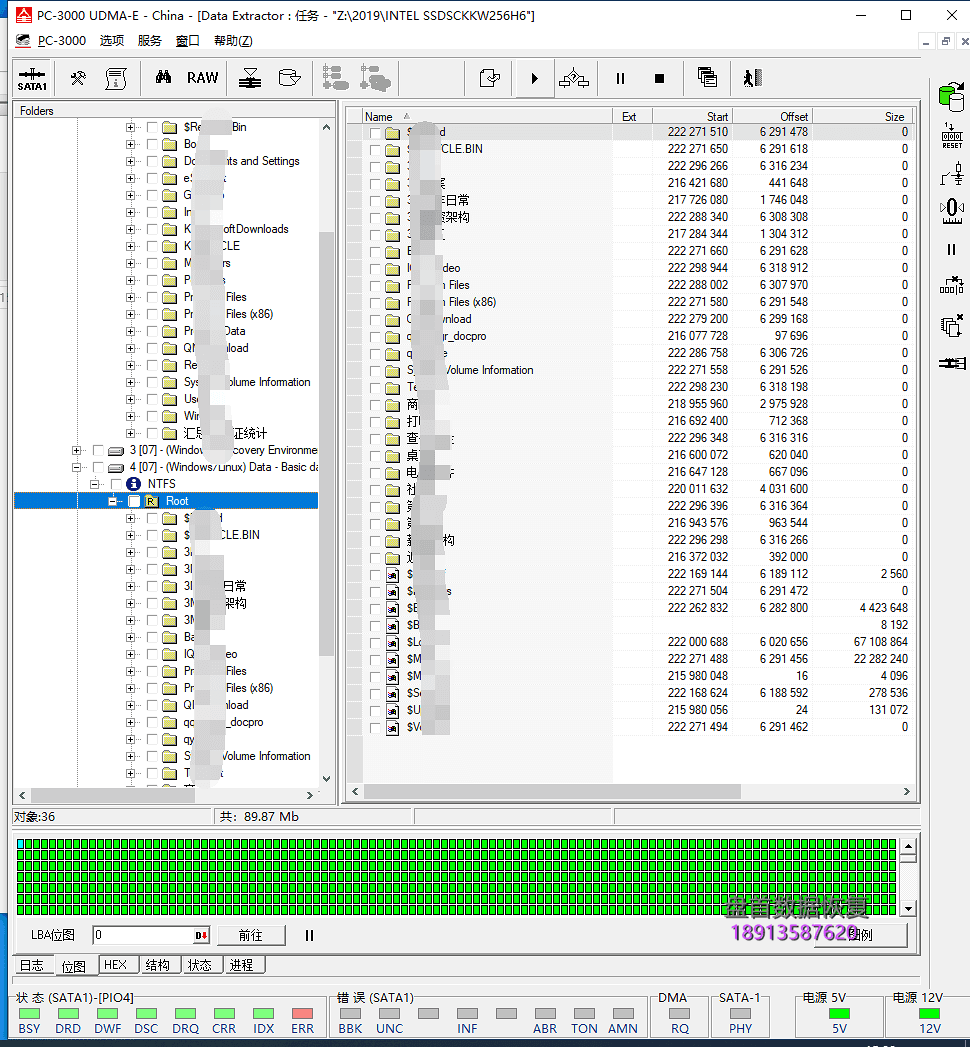Click the drive with arrow icon

tap(289, 79)
